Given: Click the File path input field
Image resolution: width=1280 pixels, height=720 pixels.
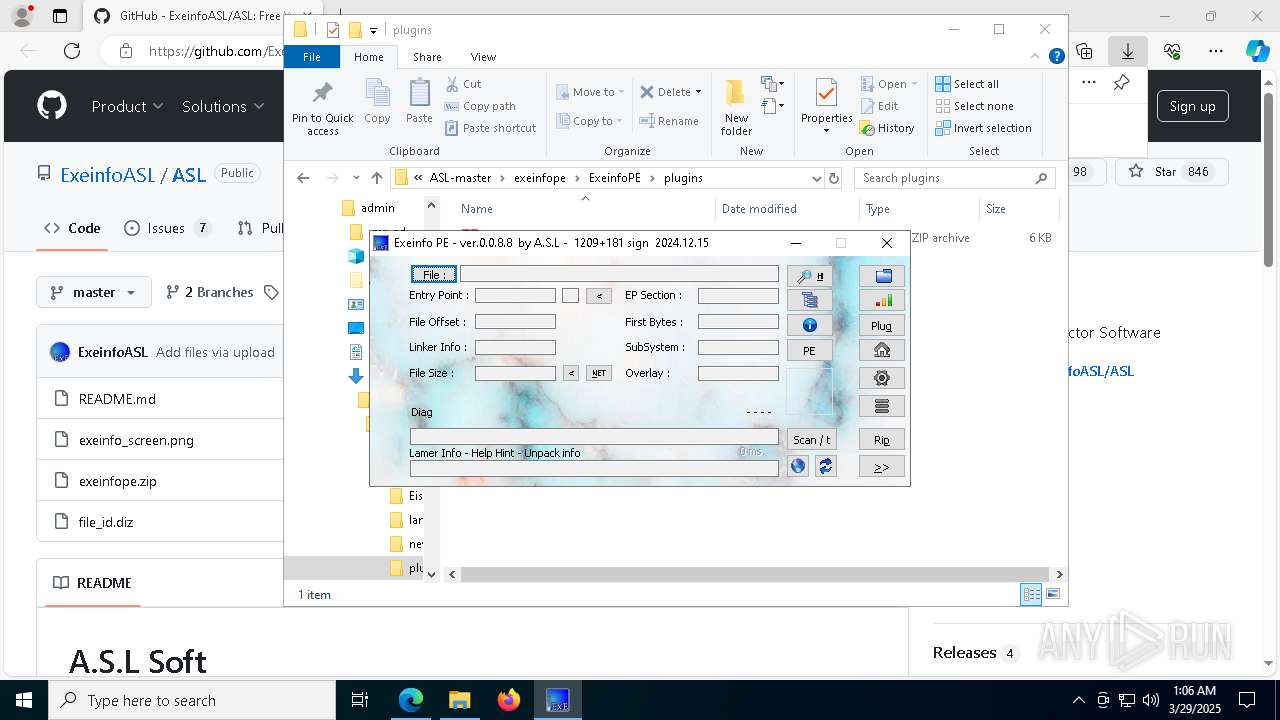Looking at the screenshot, I should [x=619, y=274].
